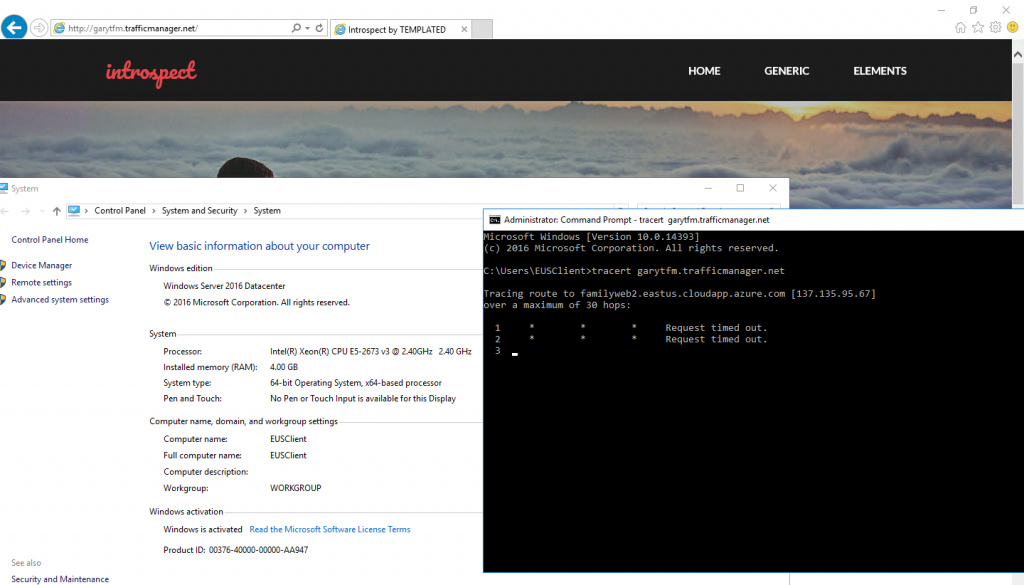Open the Favorites star icon
Screen dimensions: 1024x585
[x=978, y=27]
